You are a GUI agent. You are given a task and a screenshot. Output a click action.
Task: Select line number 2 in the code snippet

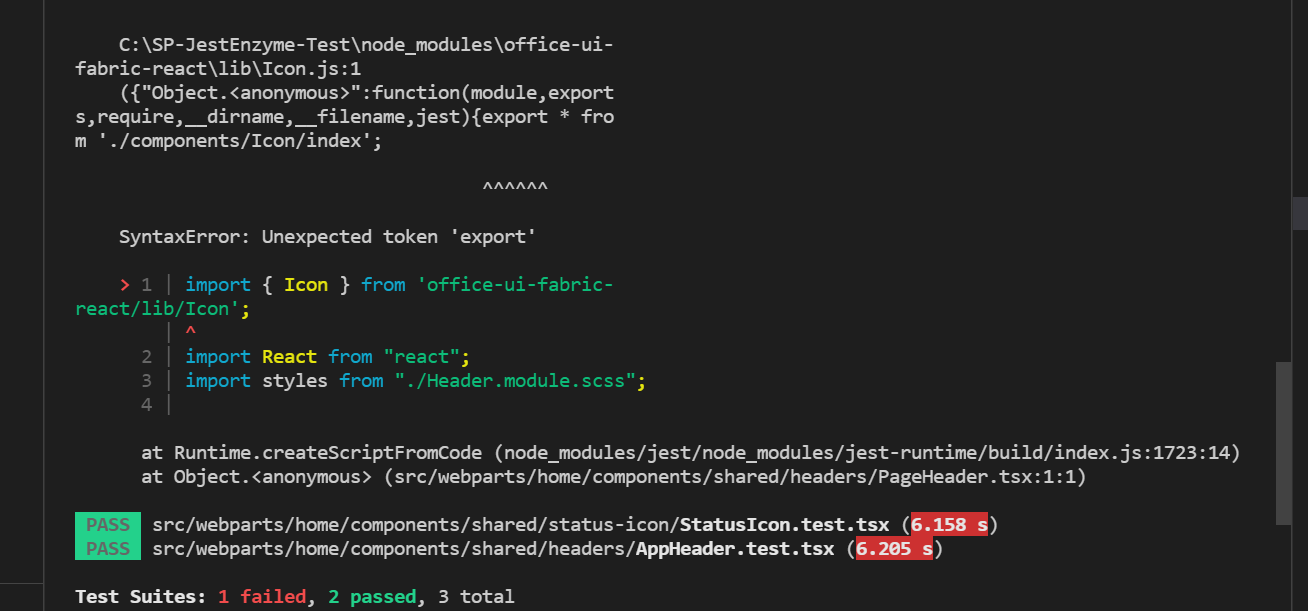pos(146,356)
